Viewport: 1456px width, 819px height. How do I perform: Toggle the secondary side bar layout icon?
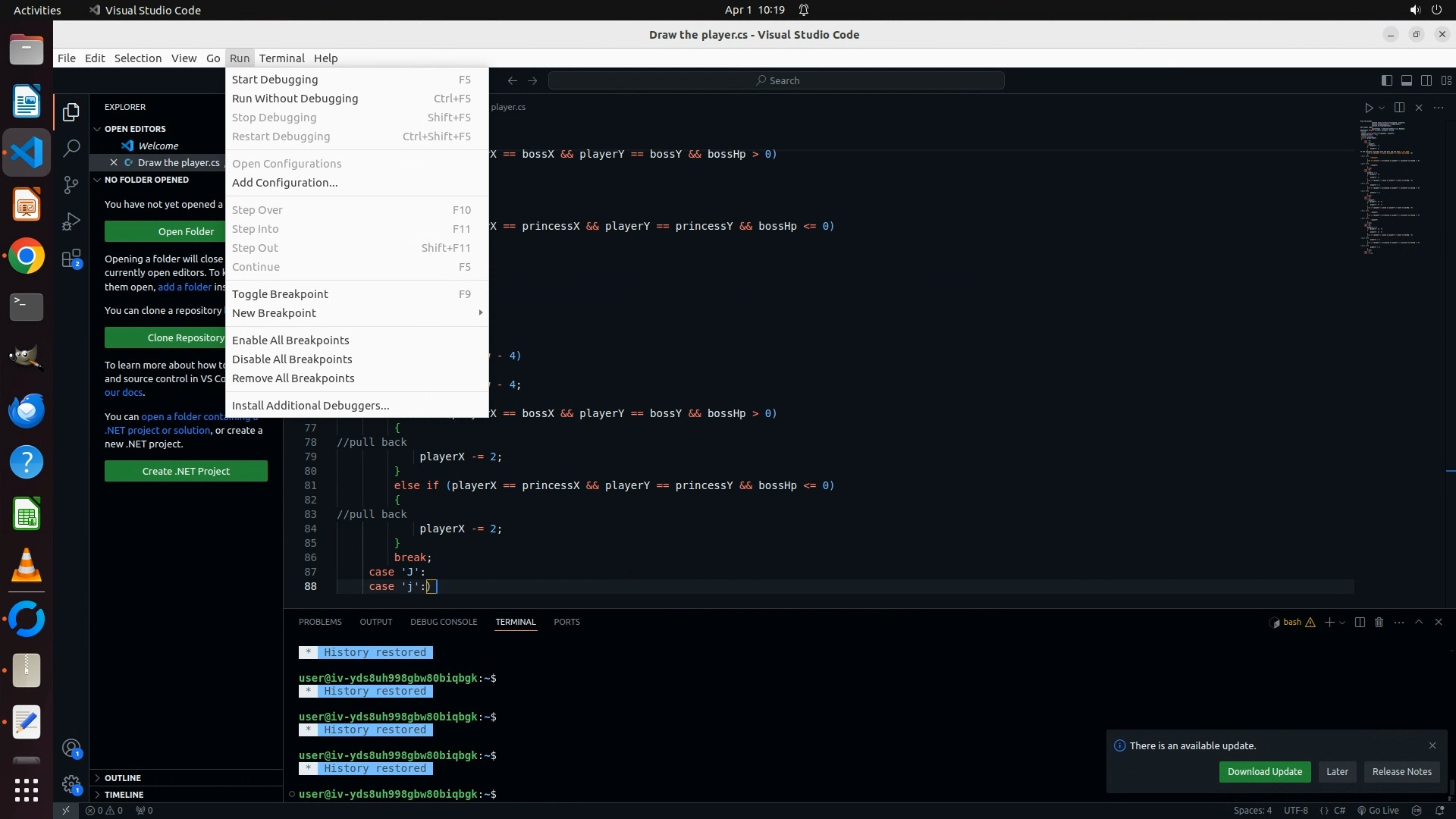click(1426, 80)
